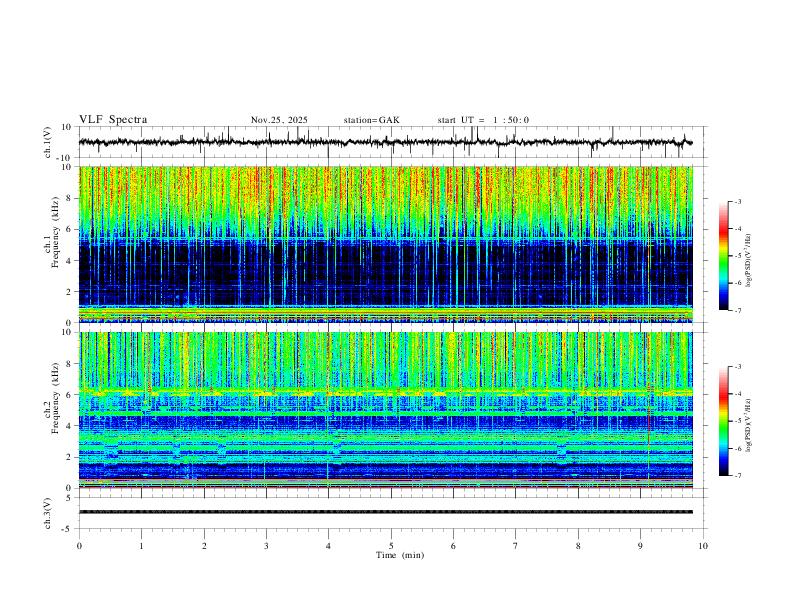Click the "4" kHz tick on ch.1 frequency axis
The width and height of the screenshot is (792, 612).
click(x=69, y=261)
